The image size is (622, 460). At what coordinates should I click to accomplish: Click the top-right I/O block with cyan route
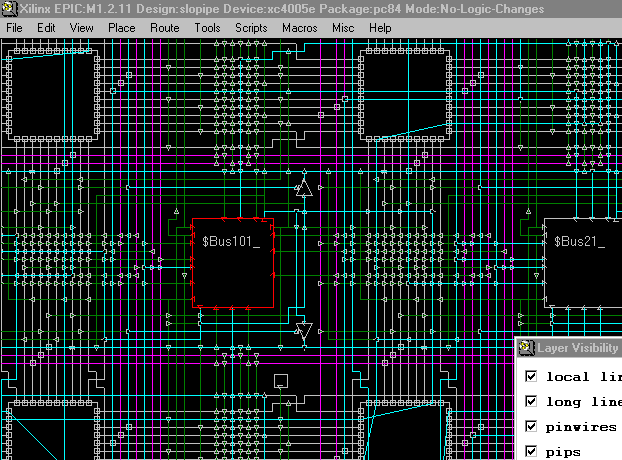point(405,95)
